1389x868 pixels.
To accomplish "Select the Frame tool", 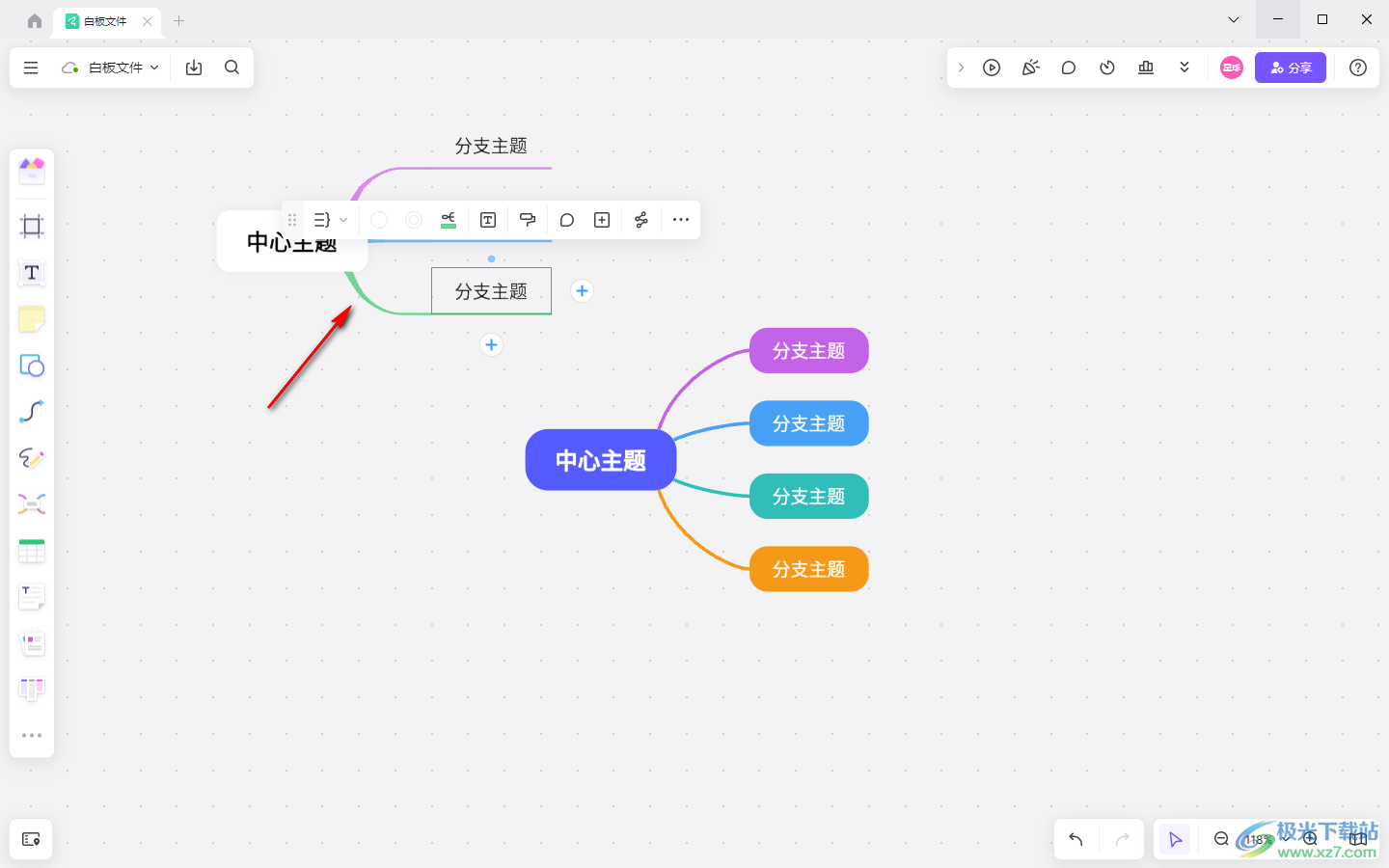I will [x=32, y=227].
